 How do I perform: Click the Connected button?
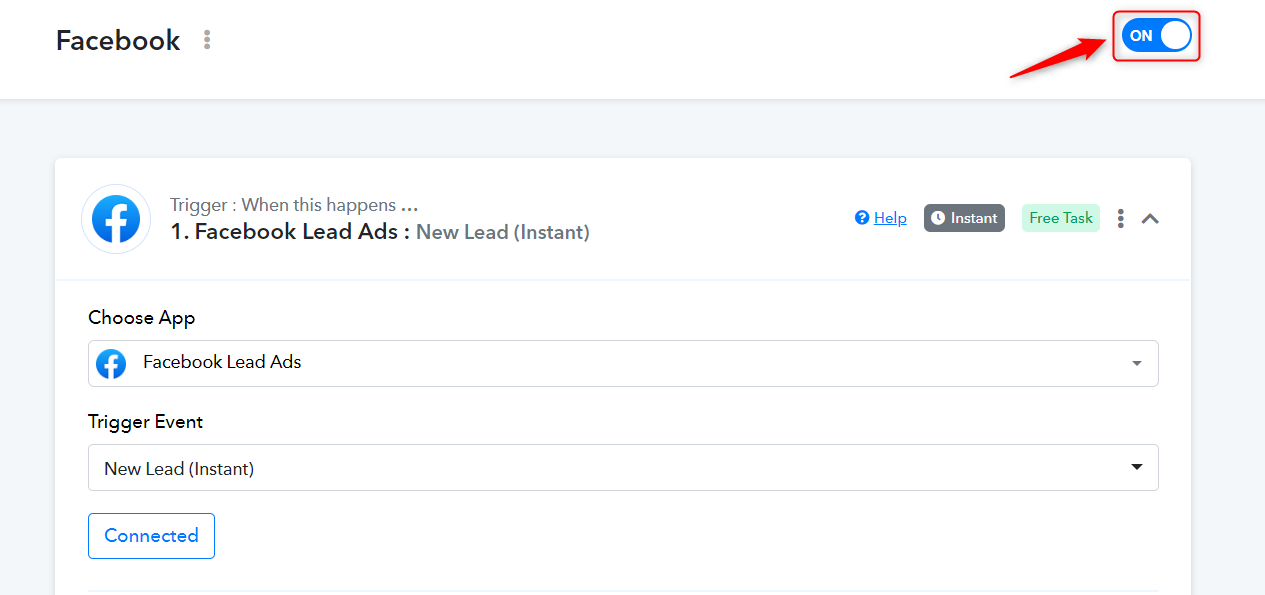(x=151, y=536)
